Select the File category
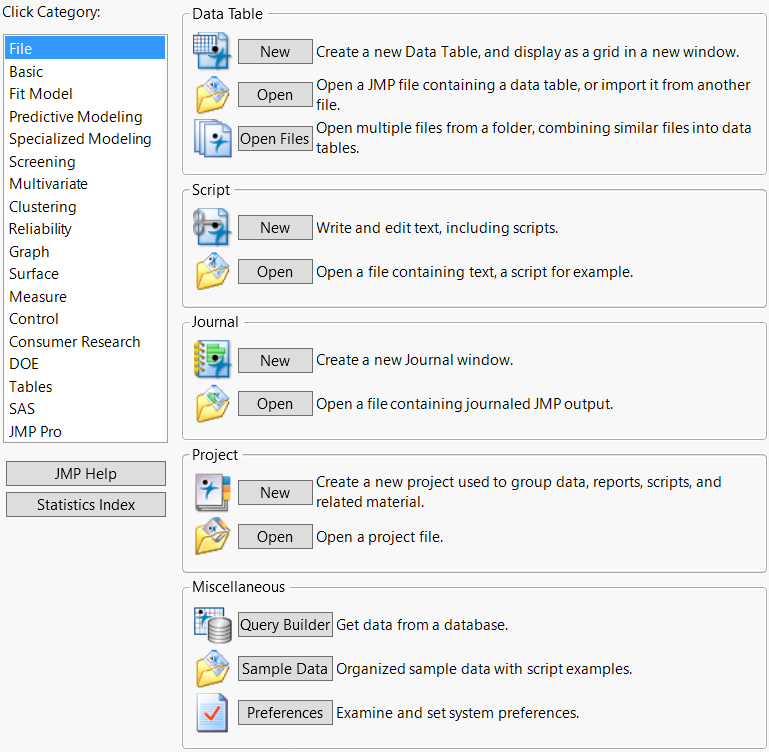This screenshot has height=752, width=769. (85, 49)
